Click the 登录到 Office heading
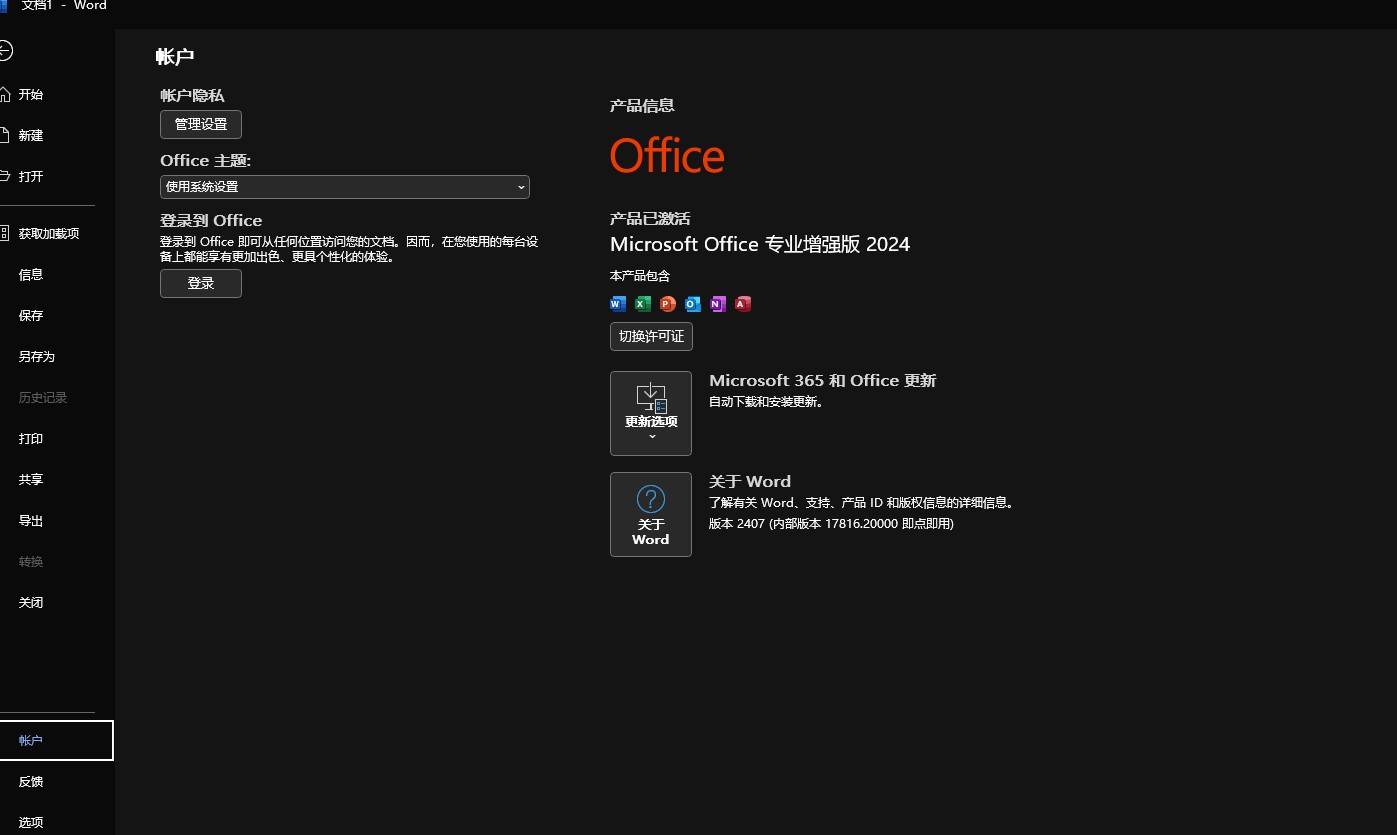 click(211, 220)
